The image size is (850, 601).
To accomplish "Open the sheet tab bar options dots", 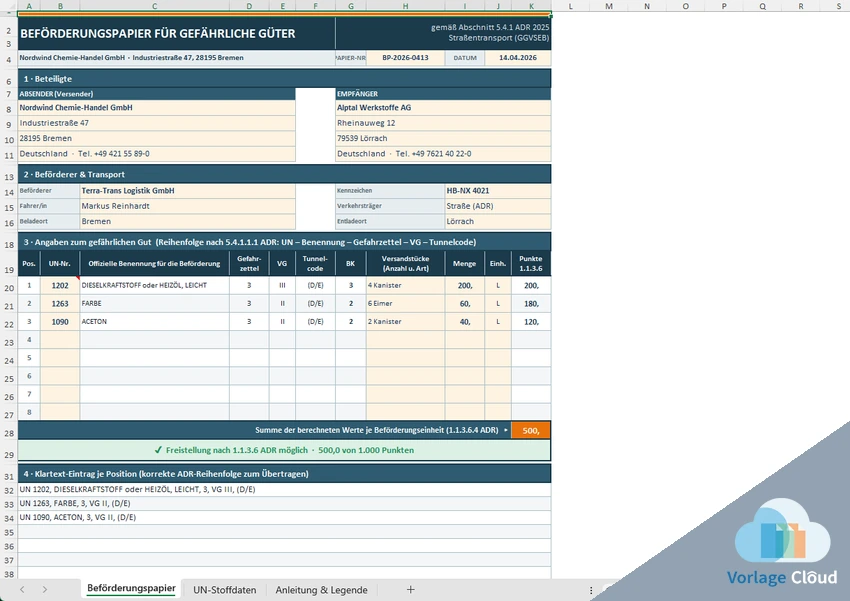I will (x=591, y=590).
